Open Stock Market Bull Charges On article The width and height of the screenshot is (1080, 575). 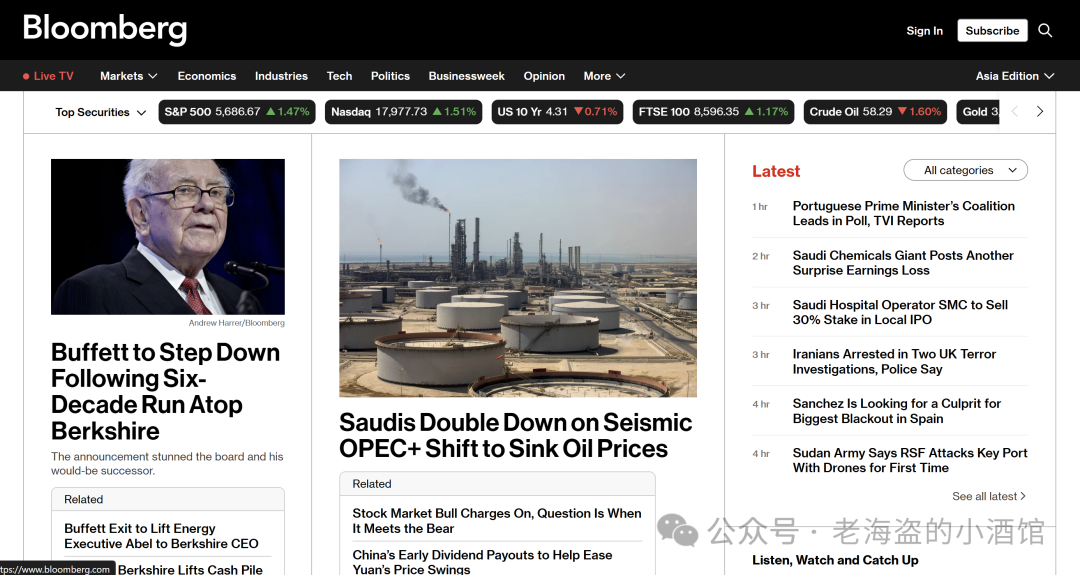click(x=497, y=521)
